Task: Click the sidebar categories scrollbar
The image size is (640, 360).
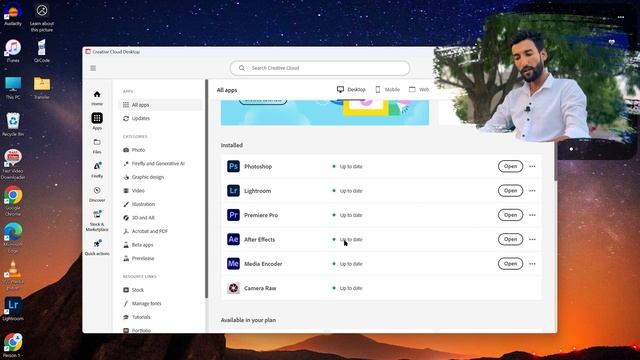Action: [207, 189]
